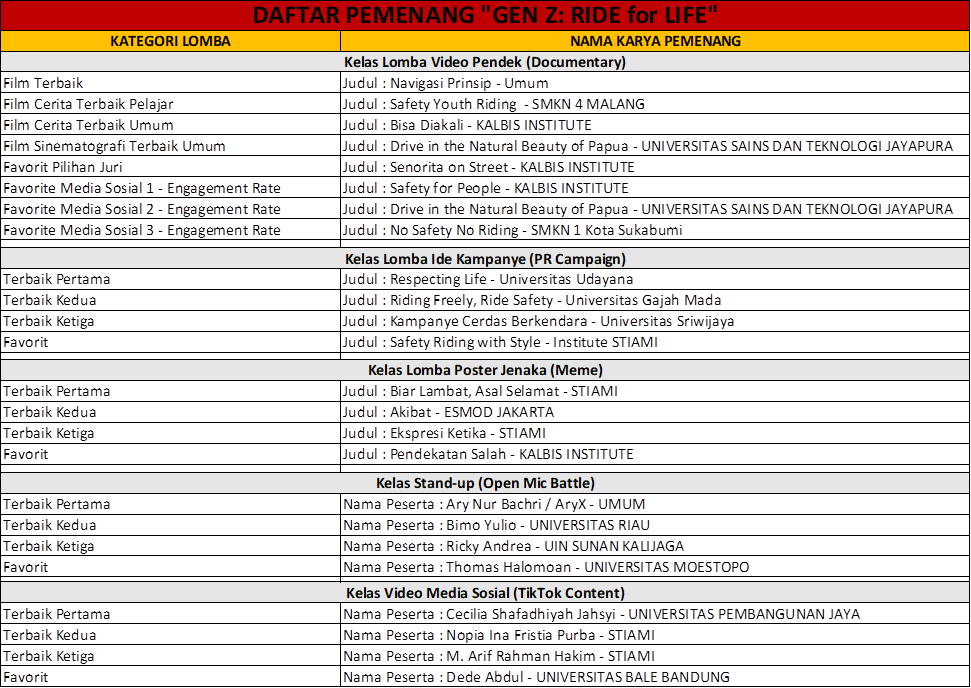Click Ricky Andrea - UIN SUNAN KALIJAGA
The image size is (971, 688).
pos(655,546)
